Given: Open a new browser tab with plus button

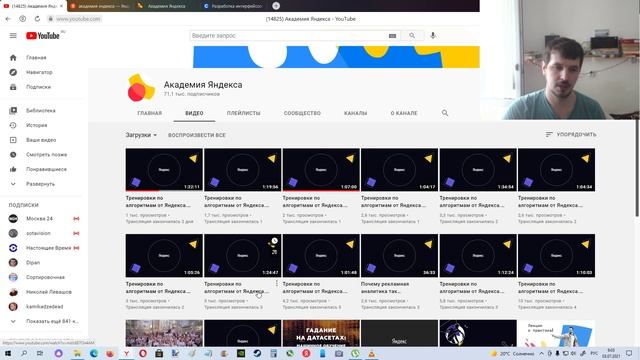Looking at the screenshot, I should pos(276,6).
